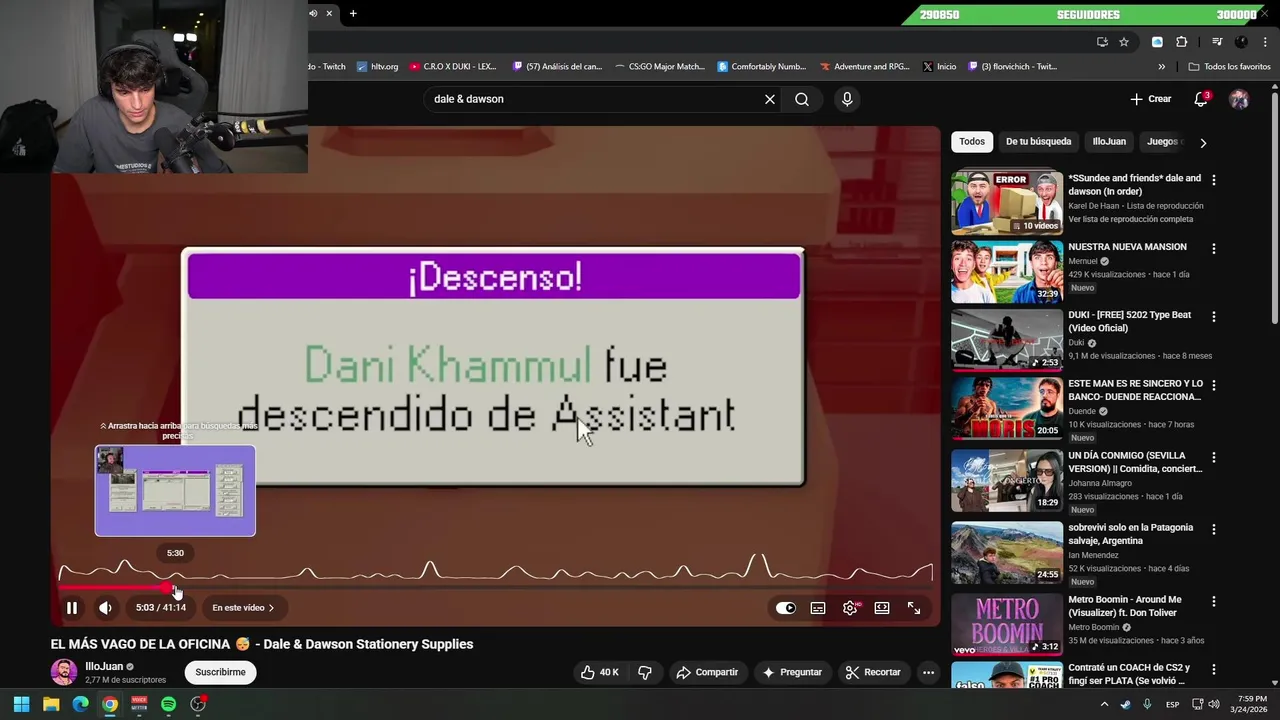This screenshot has height=720, width=1280.
Task: Launch Microsoft Edge from taskbar
Action: 80,704
